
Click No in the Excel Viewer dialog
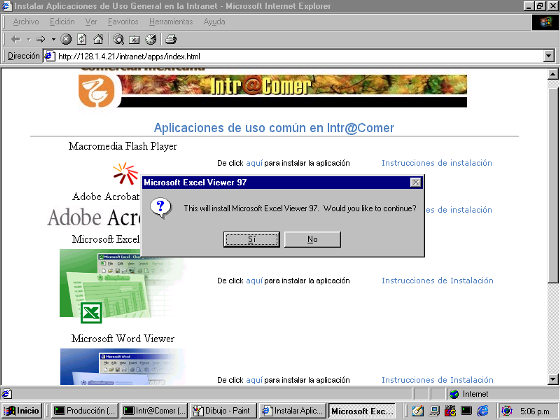click(x=312, y=239)
